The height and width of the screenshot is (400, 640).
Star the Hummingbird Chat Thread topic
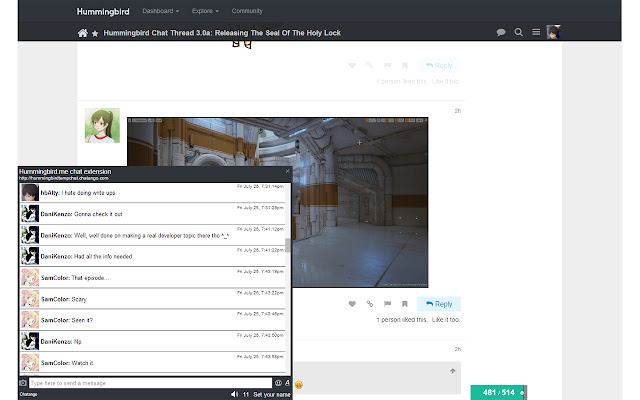point(95,33)
